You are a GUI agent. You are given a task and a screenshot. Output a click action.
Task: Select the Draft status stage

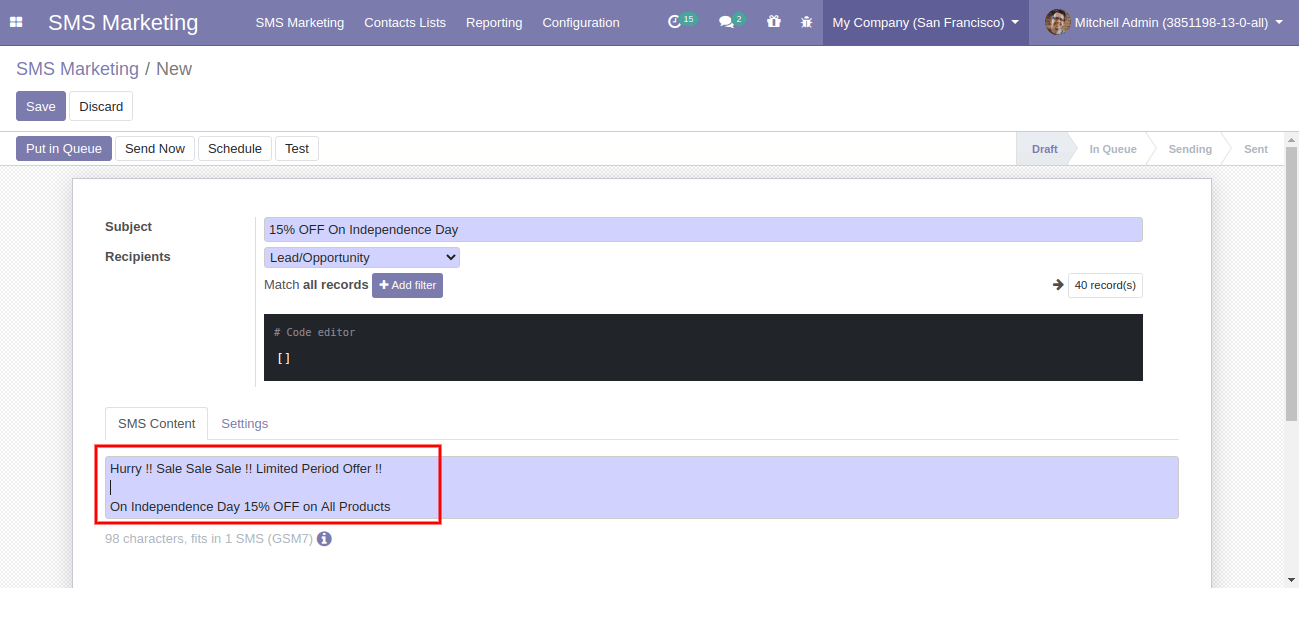click(1044, 149)
